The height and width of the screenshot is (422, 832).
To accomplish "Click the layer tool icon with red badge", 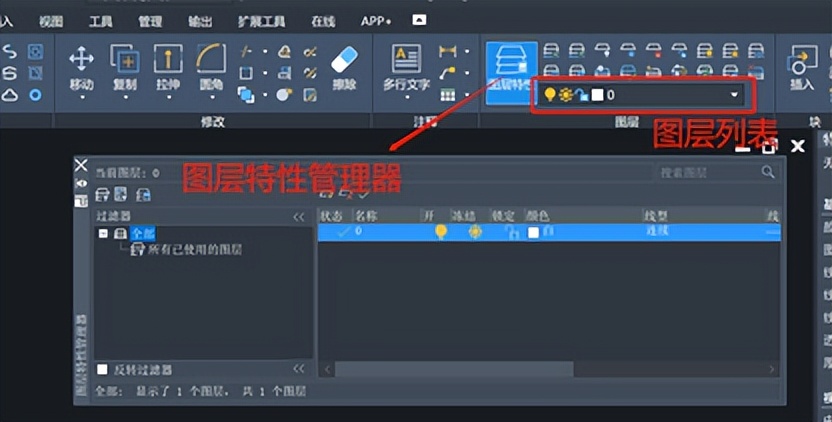I will [654, 51].
